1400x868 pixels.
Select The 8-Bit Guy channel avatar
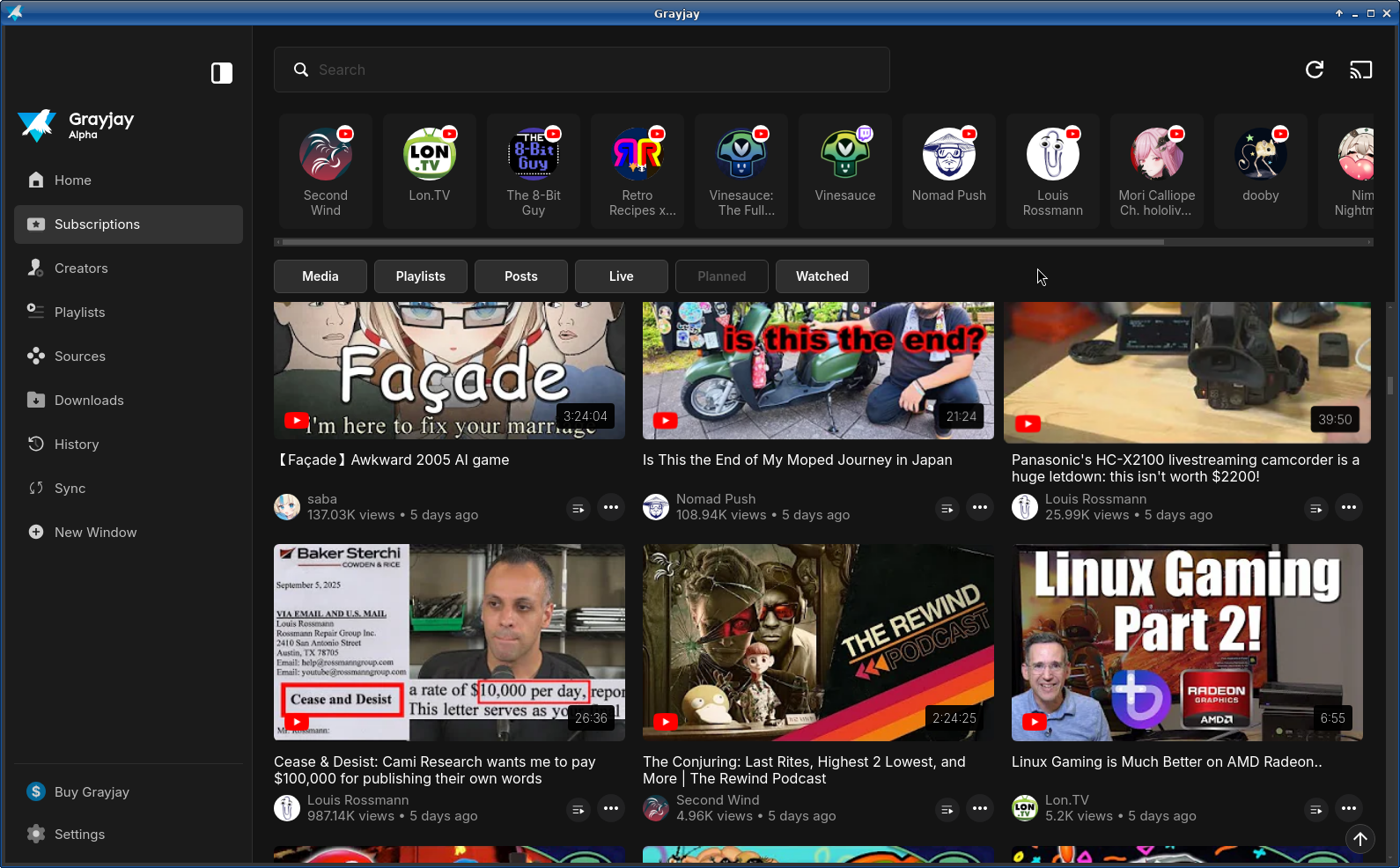tap(534, 154)
